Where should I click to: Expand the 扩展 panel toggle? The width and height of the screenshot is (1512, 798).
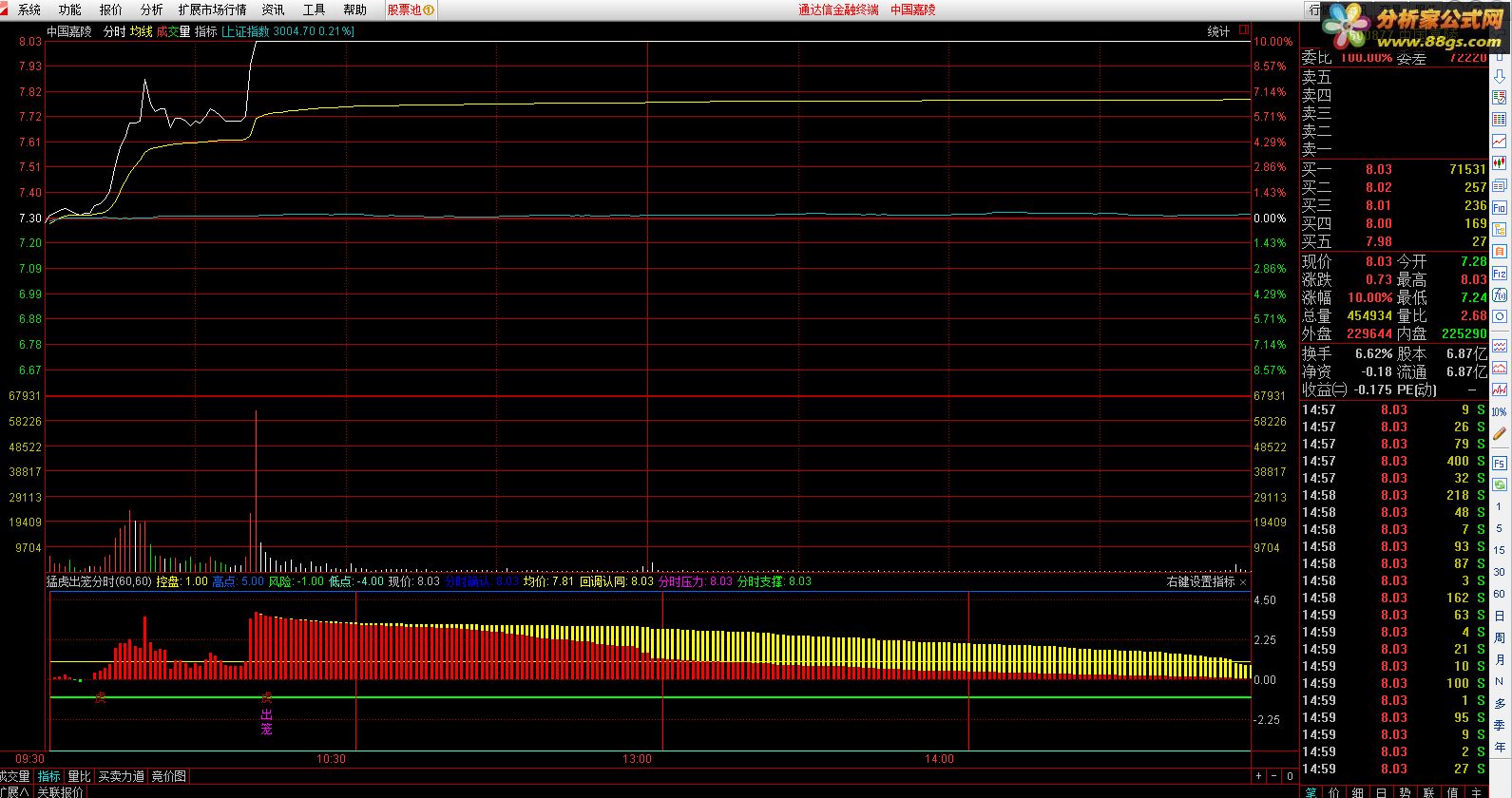tap(15, 791)
